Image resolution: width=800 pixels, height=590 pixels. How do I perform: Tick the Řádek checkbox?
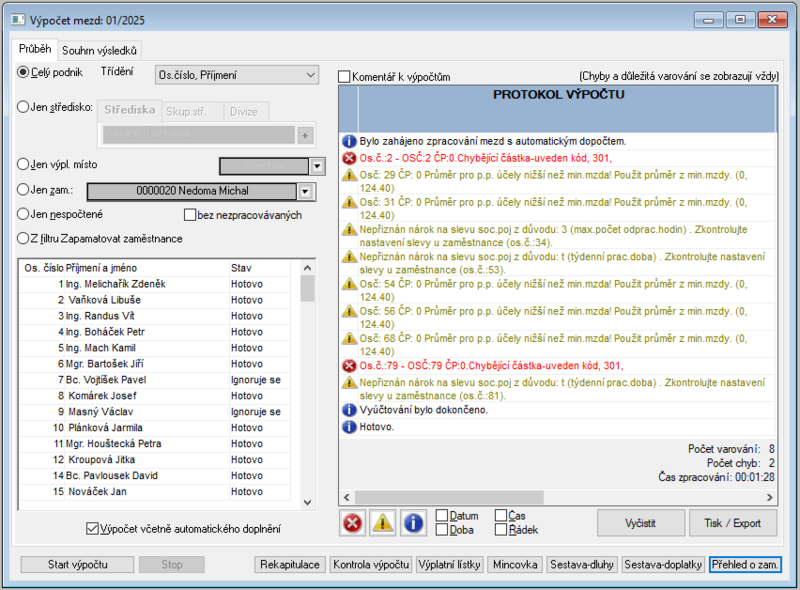coord(501,530)
